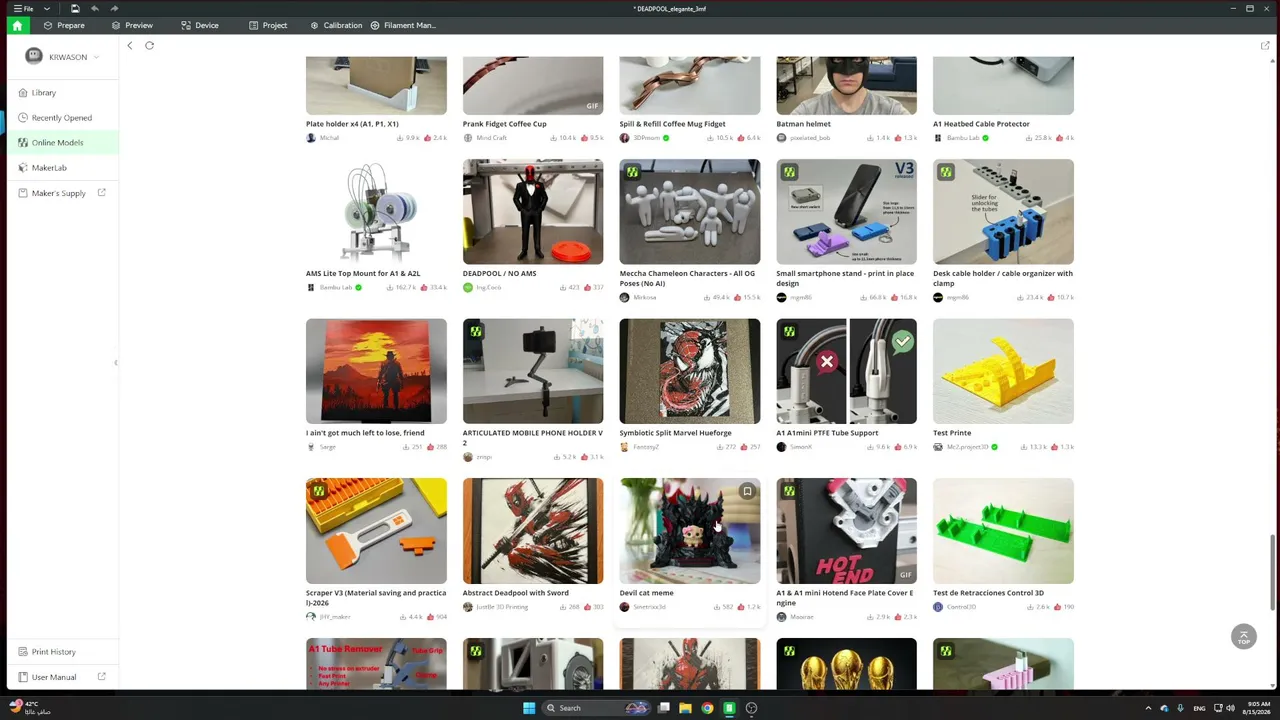The width and height of the screenshot is (1280, 720).
Task: Click 'Plate holder x4 (A1, P1, X1)' title
Action: click(352, 124)
